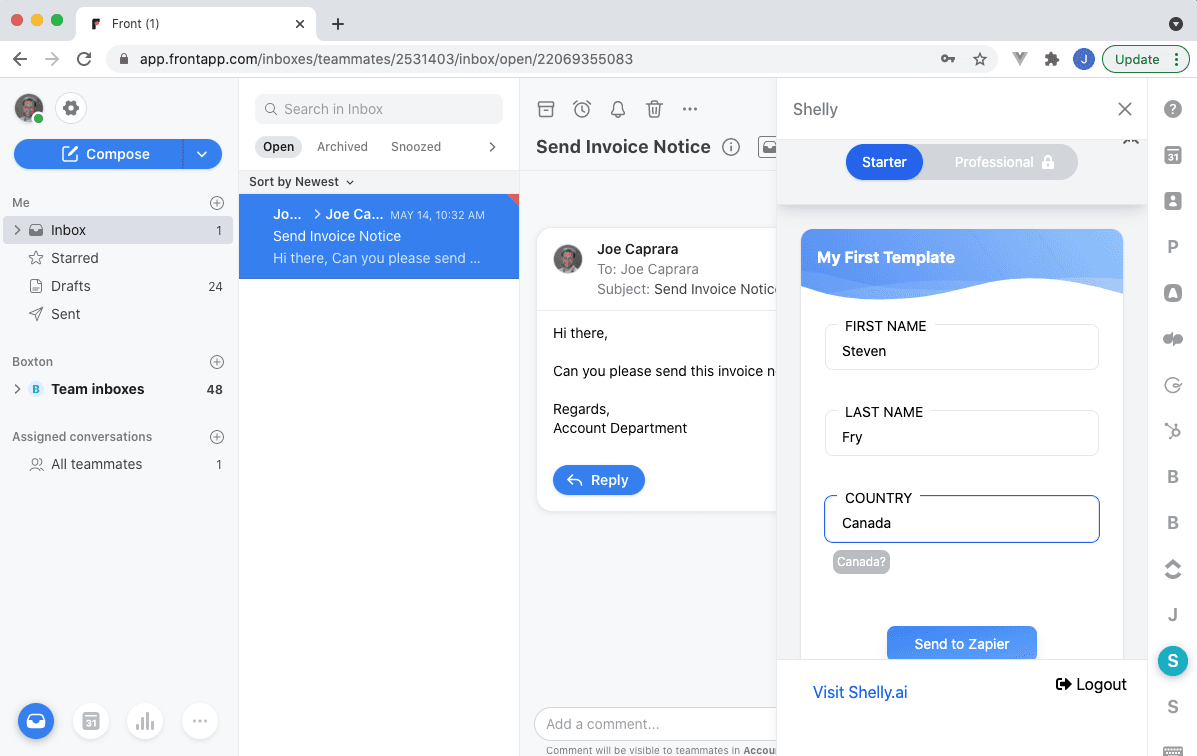Click Search in Inbox field

tap(379, 109)
